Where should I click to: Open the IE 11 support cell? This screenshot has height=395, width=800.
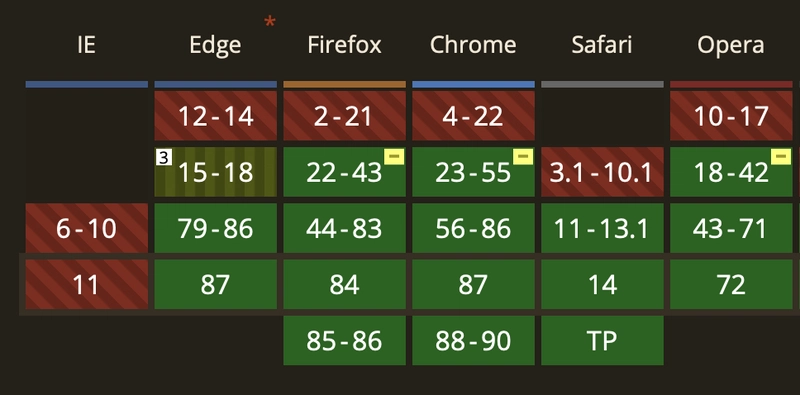click(87, 284)
